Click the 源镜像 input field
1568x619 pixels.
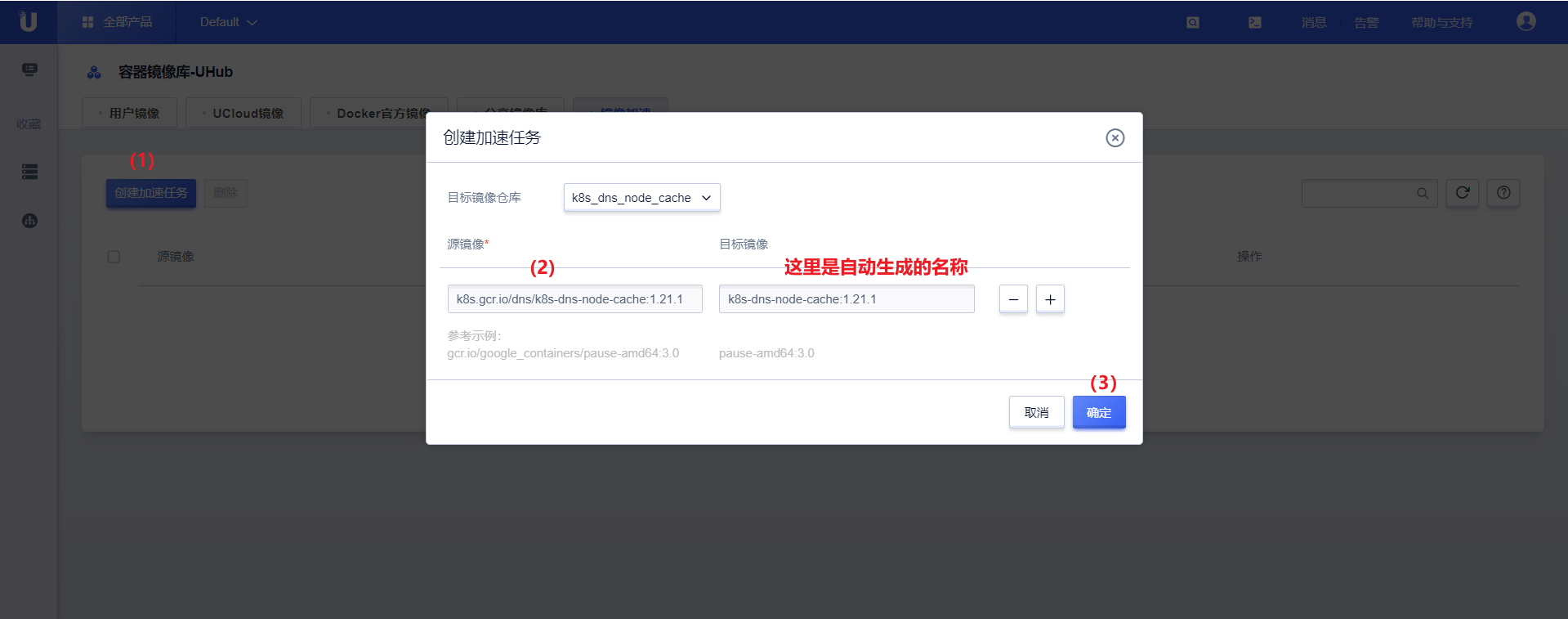(575, 299)
